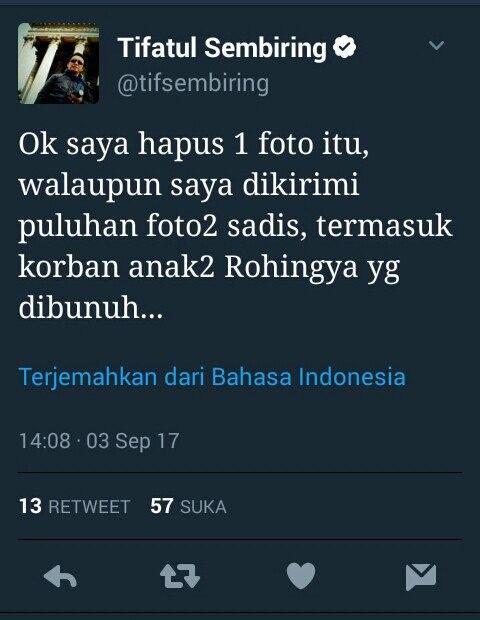This screenshot has height=620, width=480.
Task: Select the tweet text starting Ok saya hapus
Action: click(x=235, y=226)
